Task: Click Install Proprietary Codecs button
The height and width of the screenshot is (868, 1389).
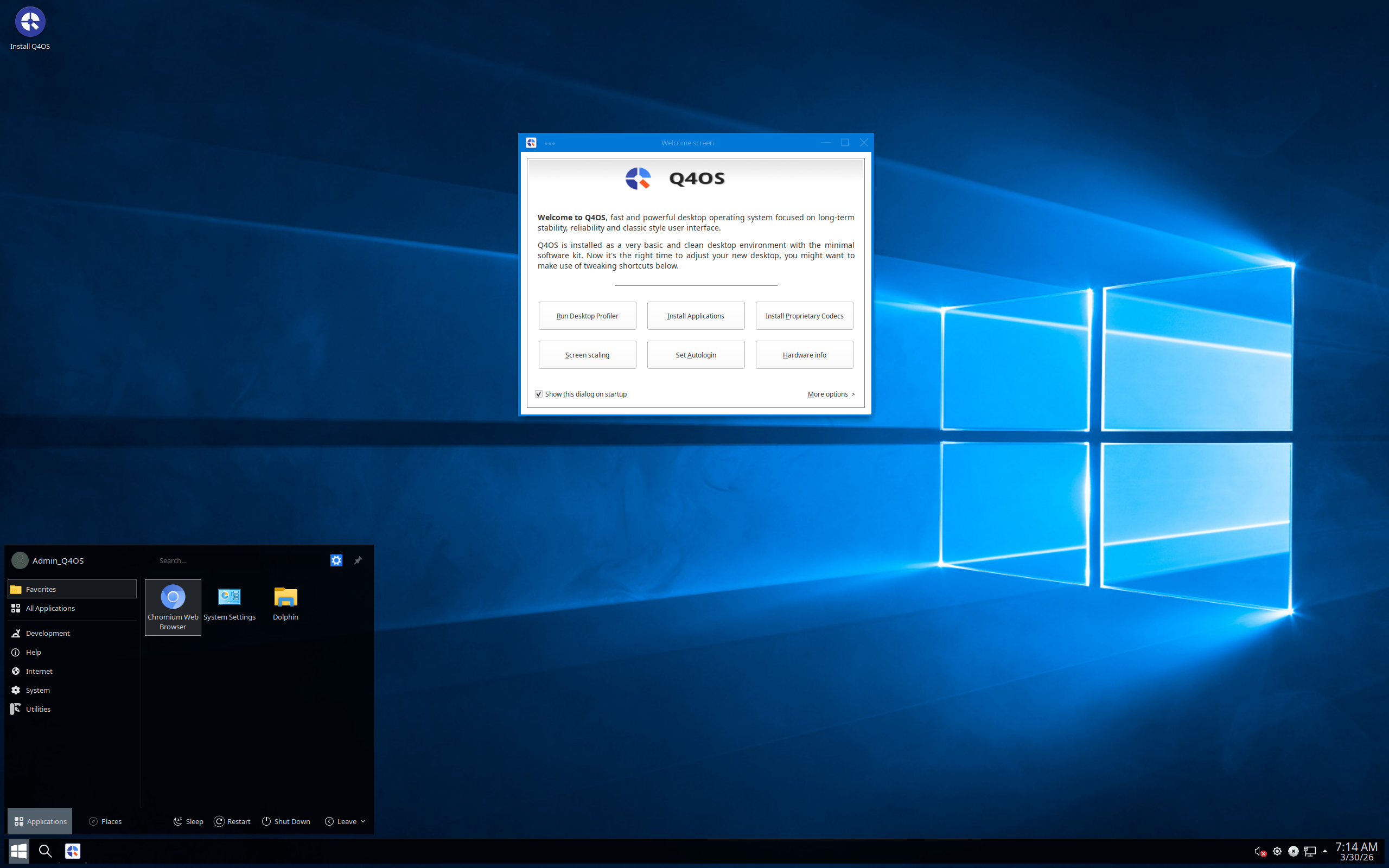Action: (804, 316)
